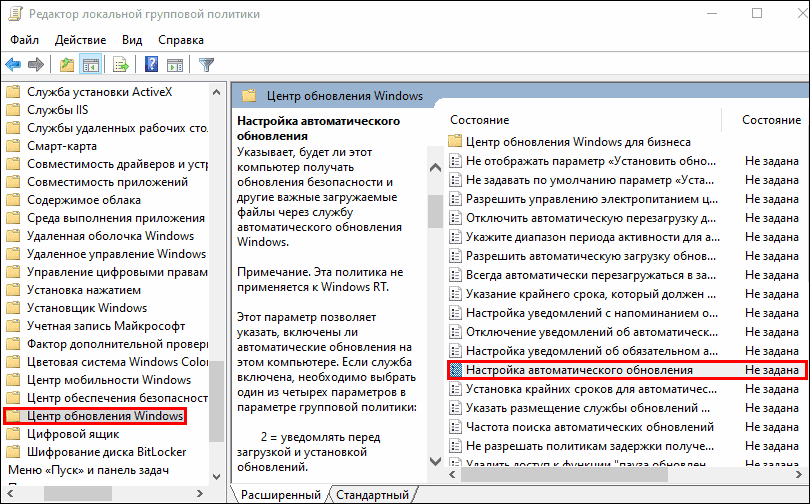The image size is (810, 504).
Task: Select policy Установка крайних сроков для автоматичес
Action: [x=591, y=389]
